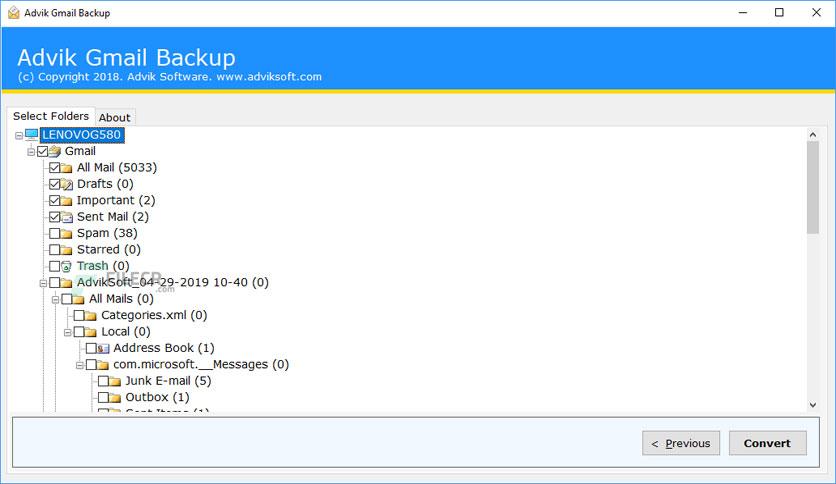836x484 pixels.
Task: Select the Spam (38) label
Action: [x=107, y=233]
